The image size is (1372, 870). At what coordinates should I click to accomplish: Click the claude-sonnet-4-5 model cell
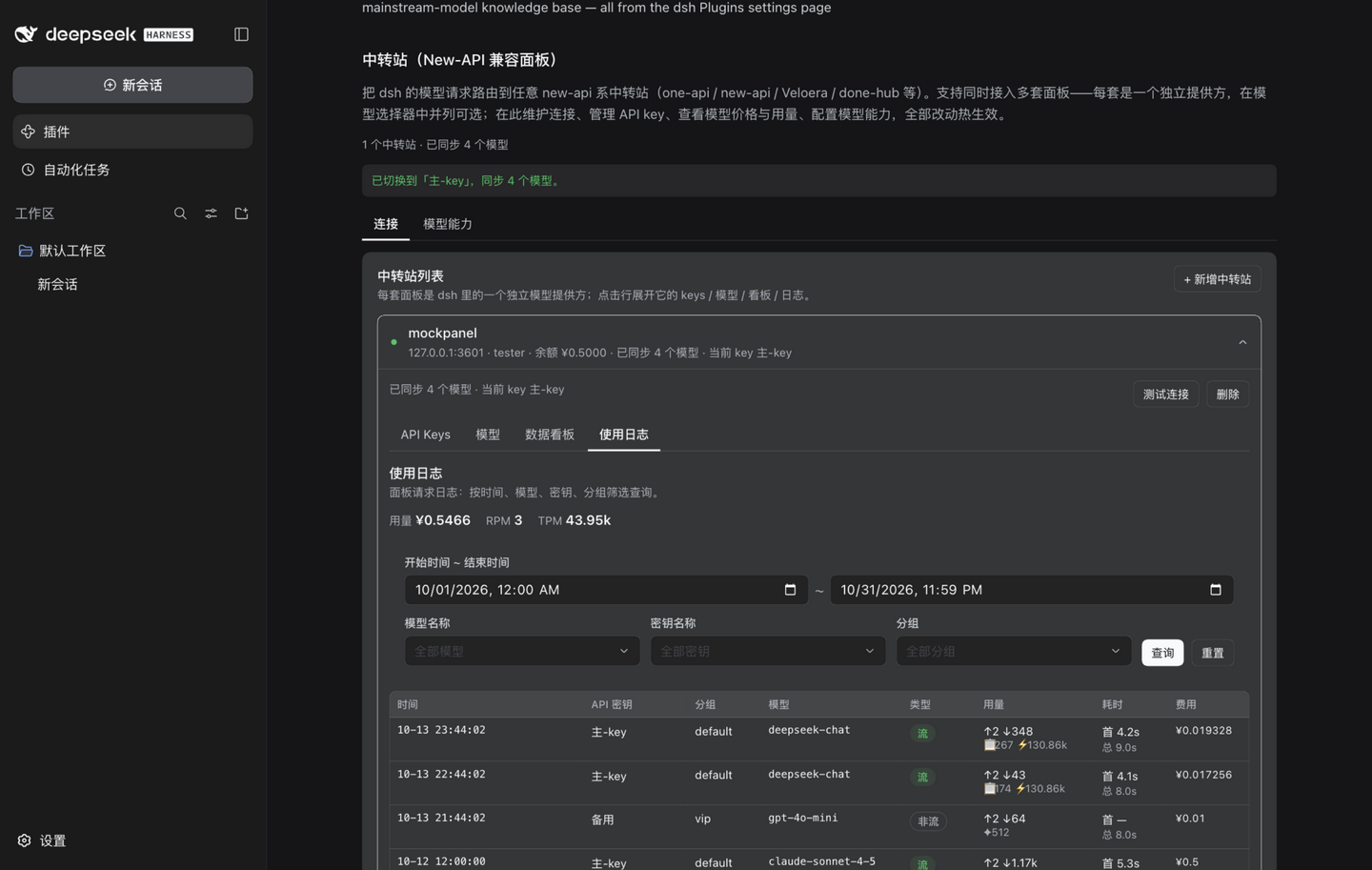click(x=821, y=861)
